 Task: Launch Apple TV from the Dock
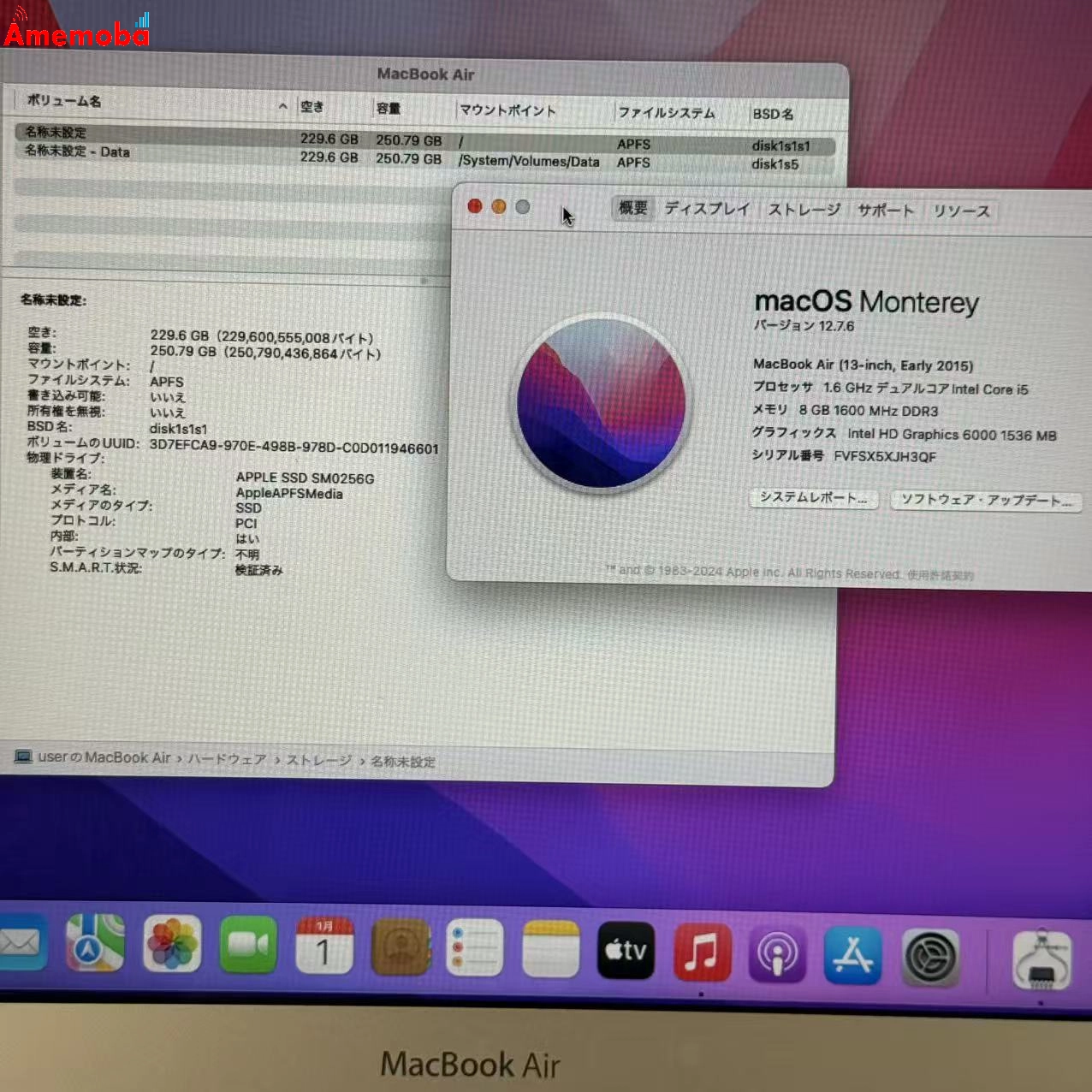(x=626, y=950)
